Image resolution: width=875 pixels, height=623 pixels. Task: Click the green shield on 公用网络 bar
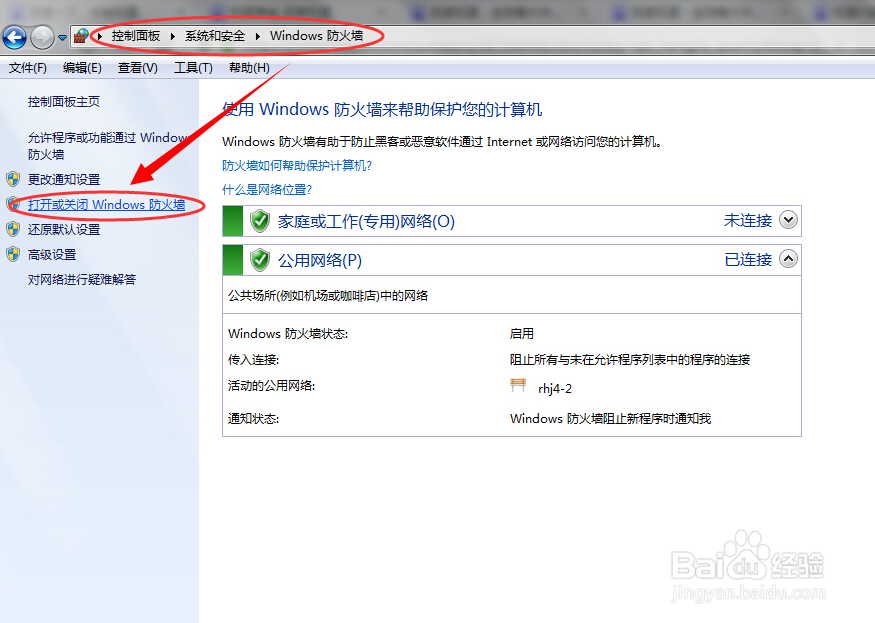click(x=258, y=259)
